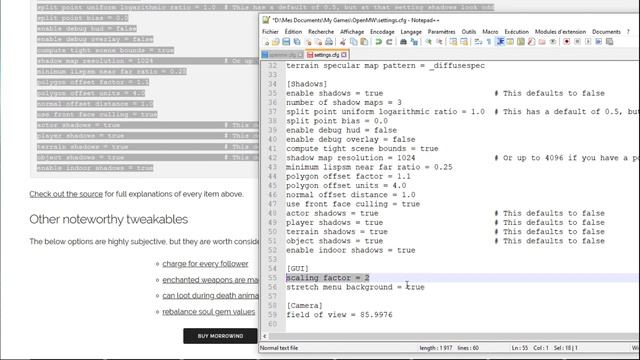Open Folder as Workspace icon

[542, 42]
